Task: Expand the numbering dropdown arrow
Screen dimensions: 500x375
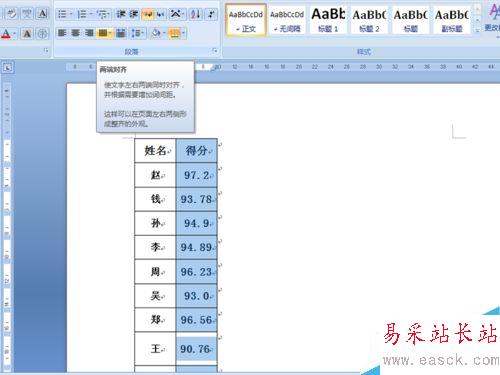Action: pyautogui.click(x=91, y=14)
